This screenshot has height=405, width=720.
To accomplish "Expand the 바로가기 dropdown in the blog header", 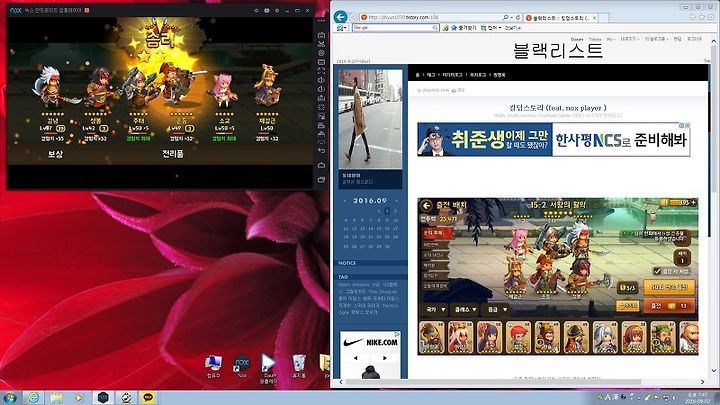I will 630,39.
